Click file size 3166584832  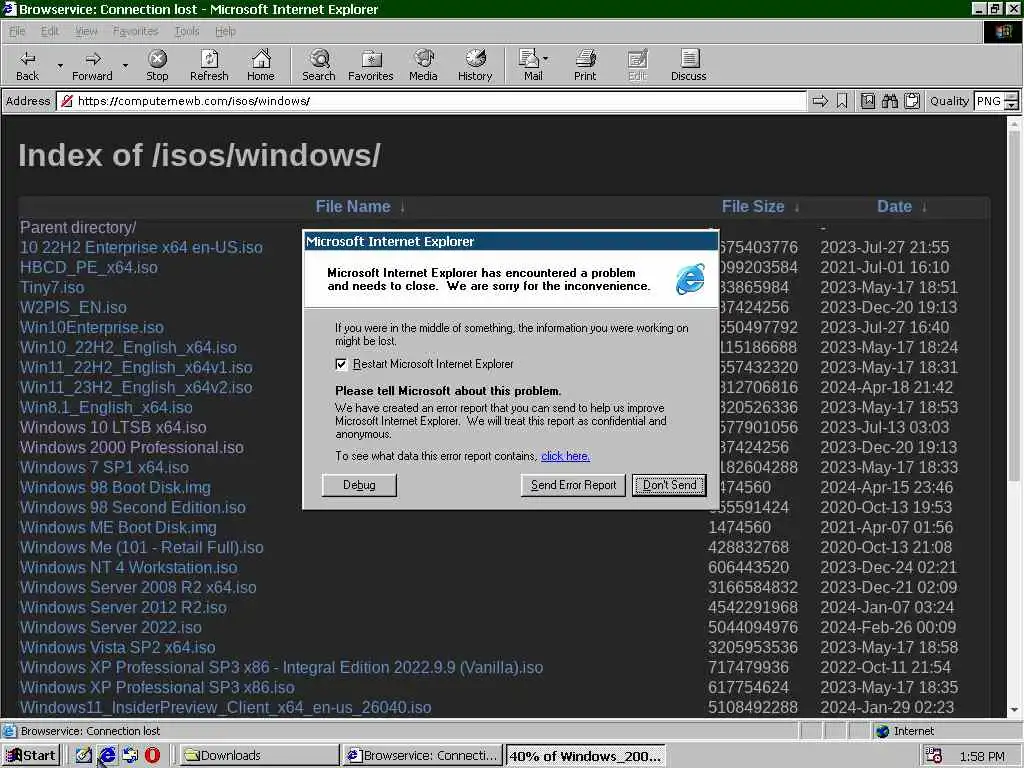(x=752, y=588)
